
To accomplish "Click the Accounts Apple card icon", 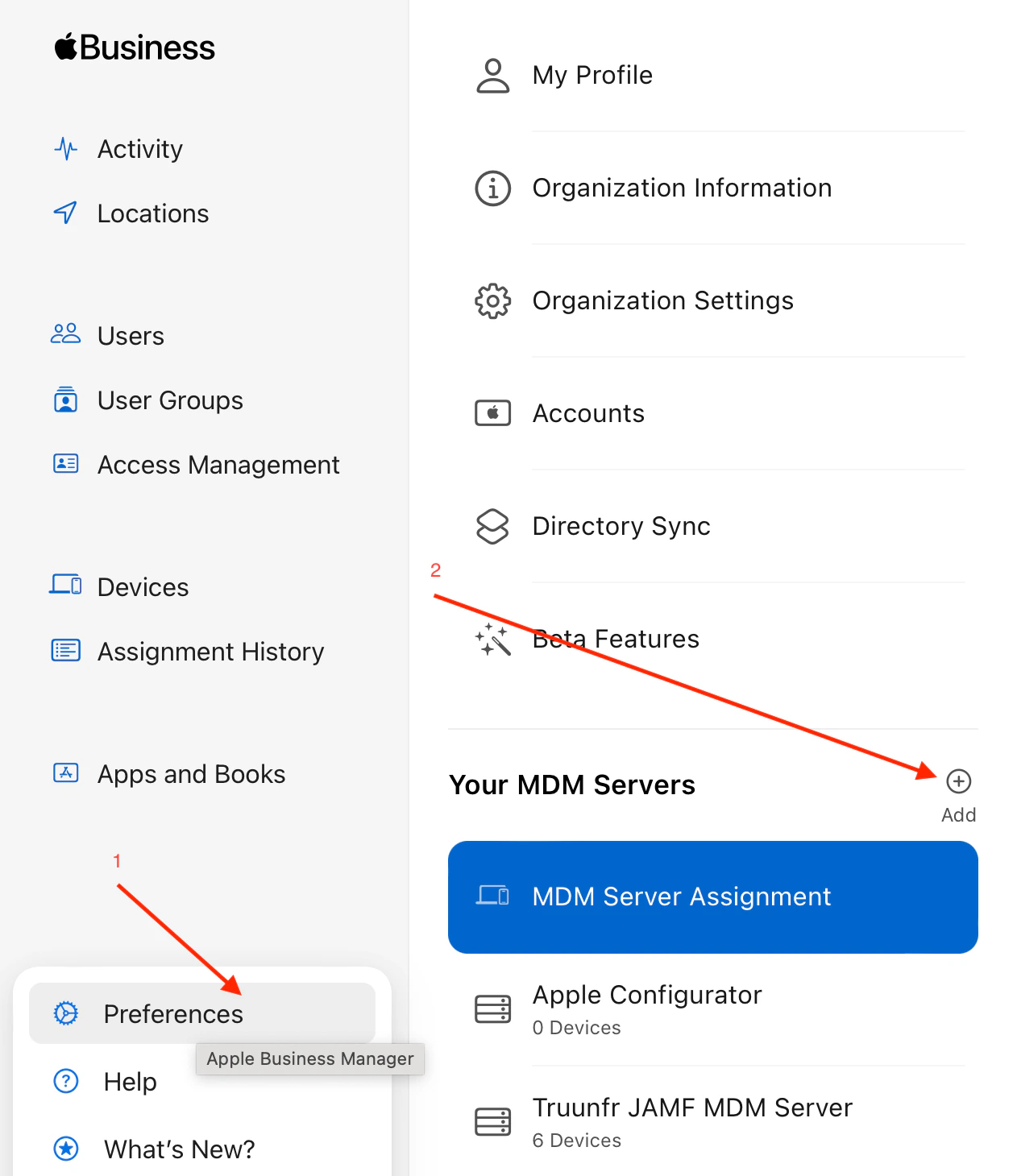I will coord(492,413).
